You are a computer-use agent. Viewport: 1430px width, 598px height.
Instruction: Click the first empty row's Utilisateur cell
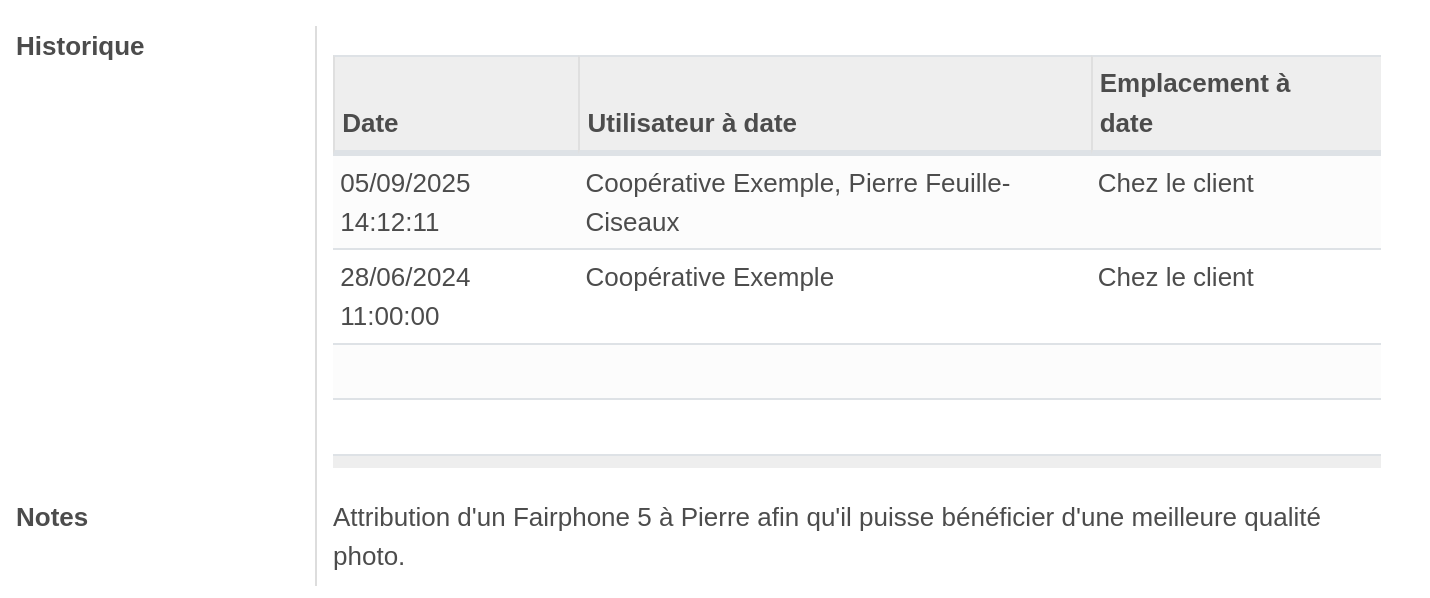point(835,372)
